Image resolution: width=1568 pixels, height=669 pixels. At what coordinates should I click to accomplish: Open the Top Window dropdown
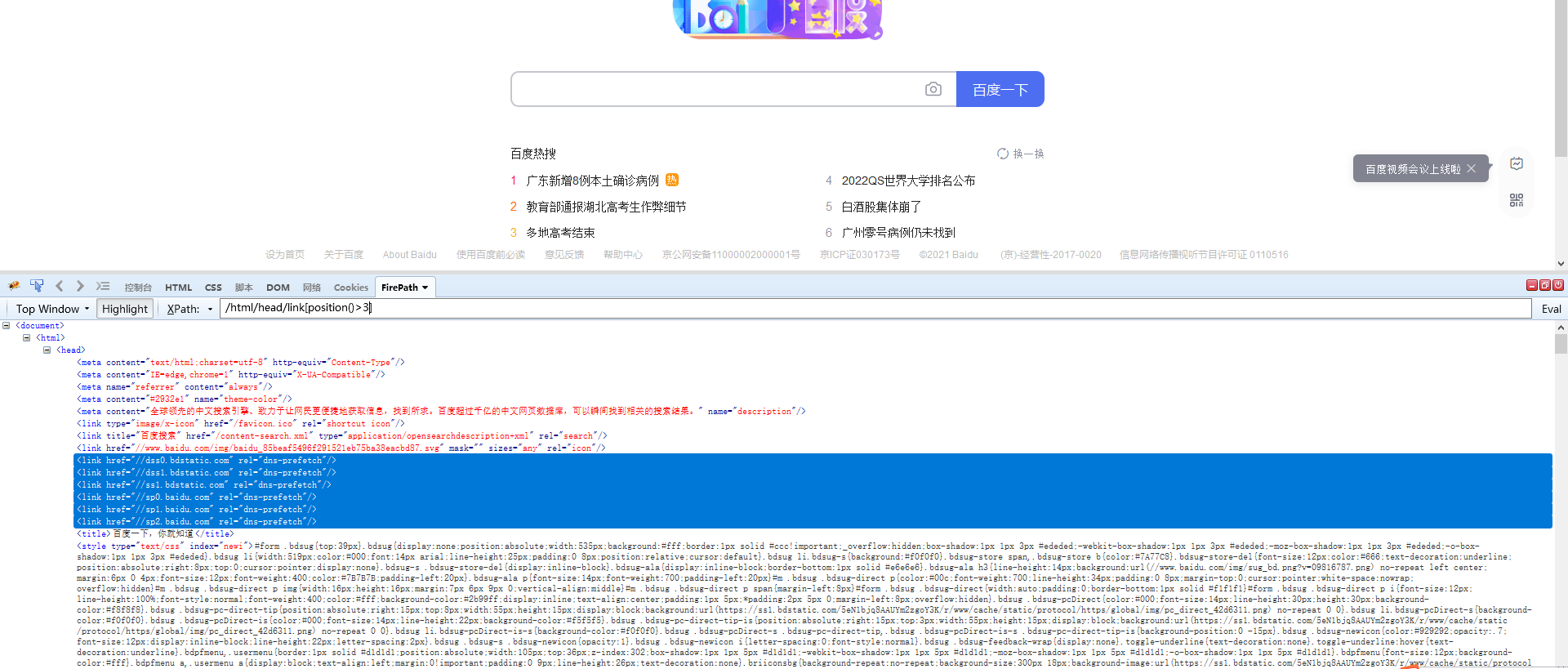click(x=52, y=309)
